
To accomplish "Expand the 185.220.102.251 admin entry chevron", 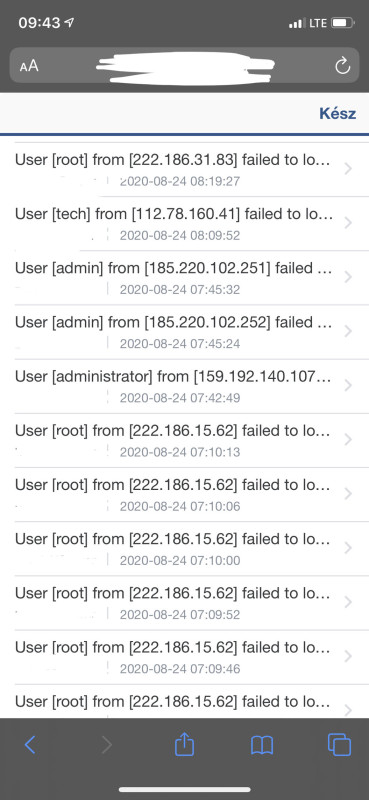I will coord(348,277).
